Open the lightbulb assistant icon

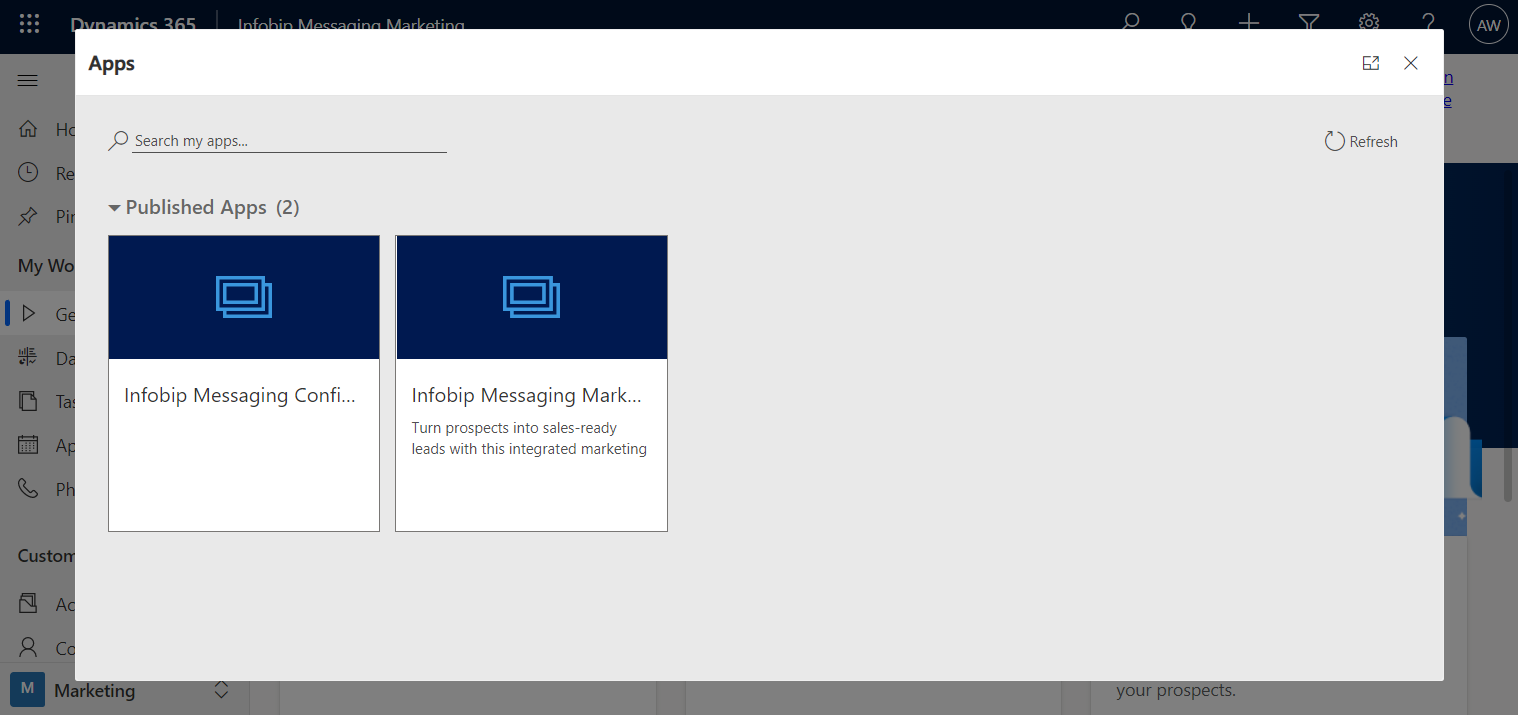[1189, 22]
